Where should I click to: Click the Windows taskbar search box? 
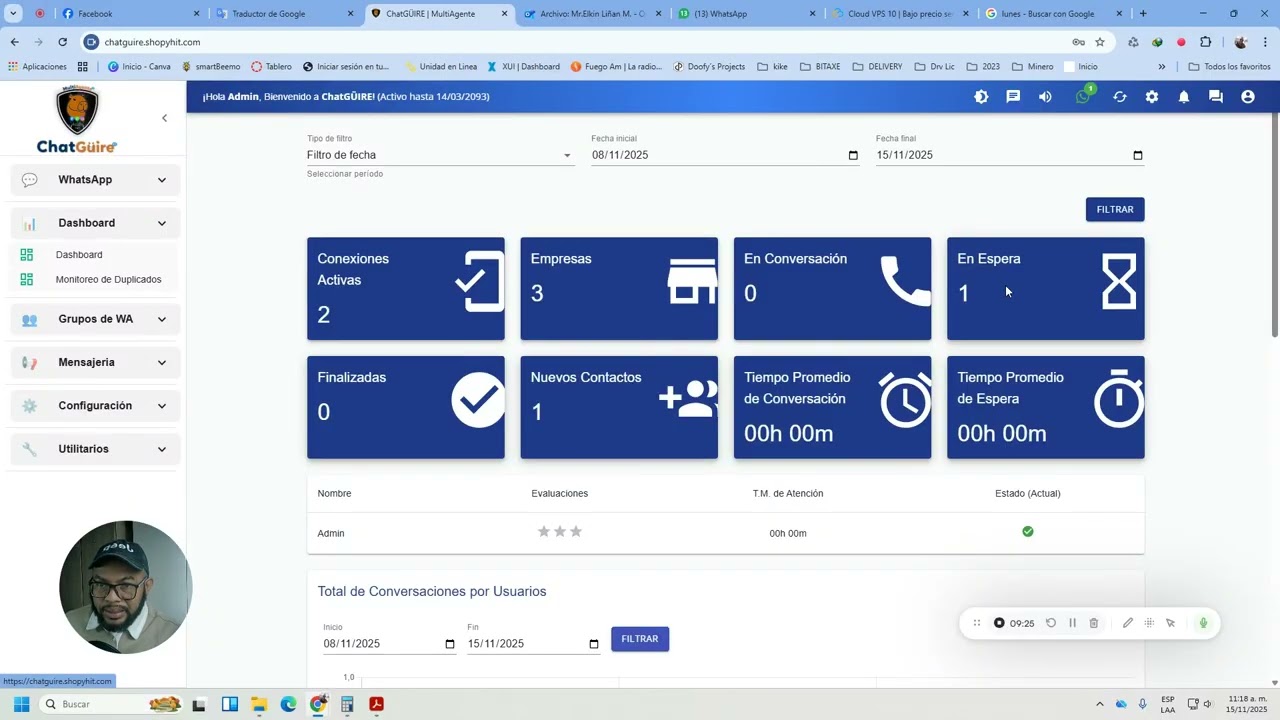[112, 704]
